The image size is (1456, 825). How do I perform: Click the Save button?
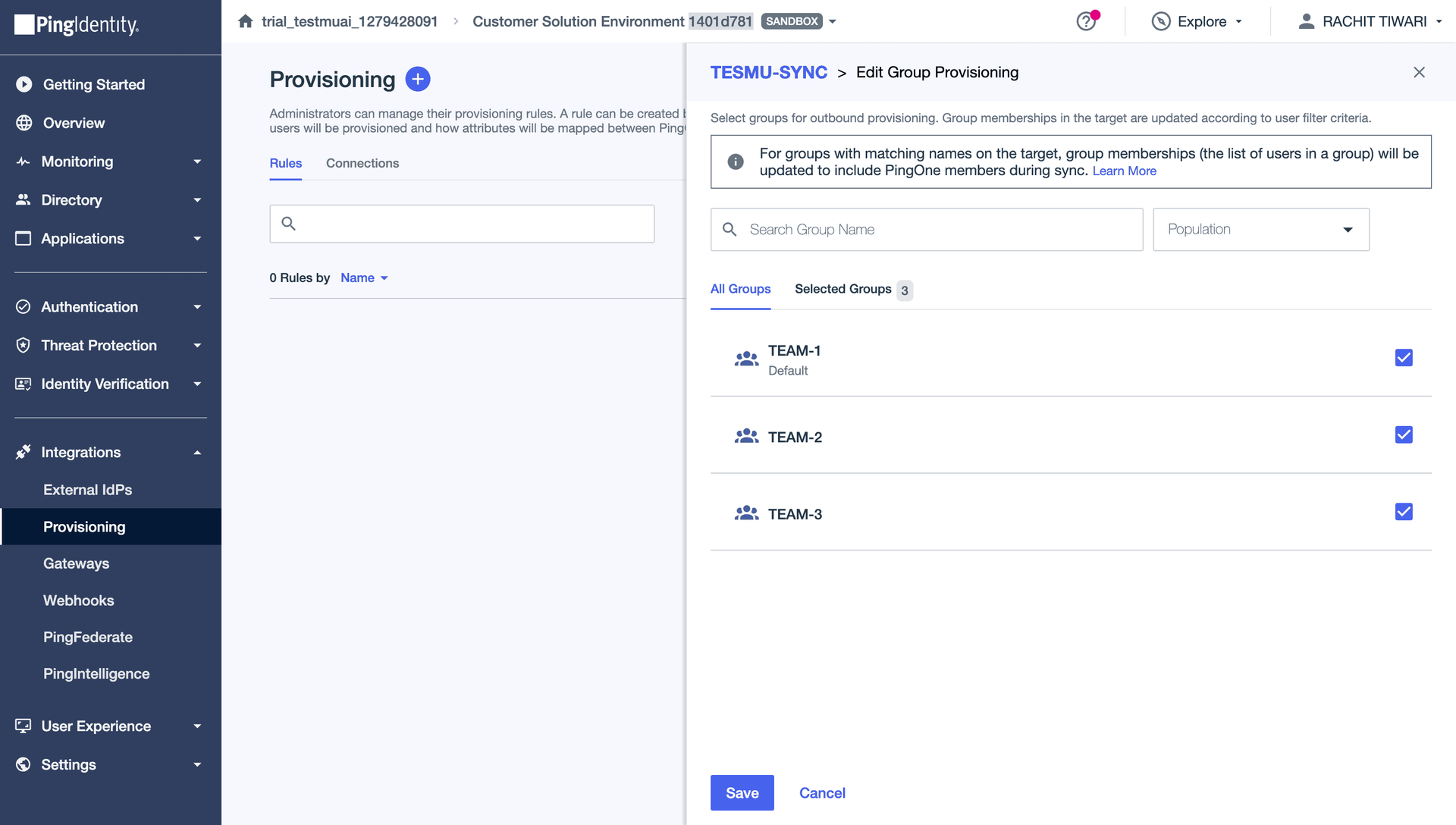click(742, 792)
